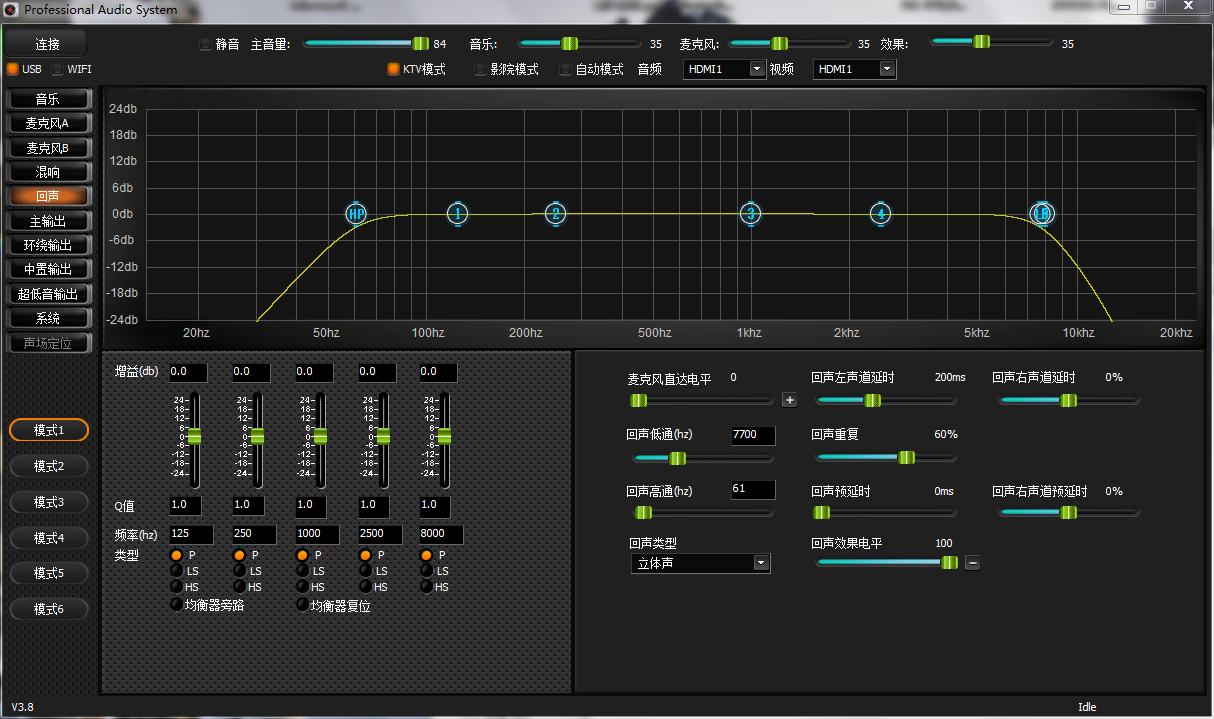Screen dimensions: 1214x719
Task: Set the 2500 Hz band type to LS
Action: tap(365, 570)
